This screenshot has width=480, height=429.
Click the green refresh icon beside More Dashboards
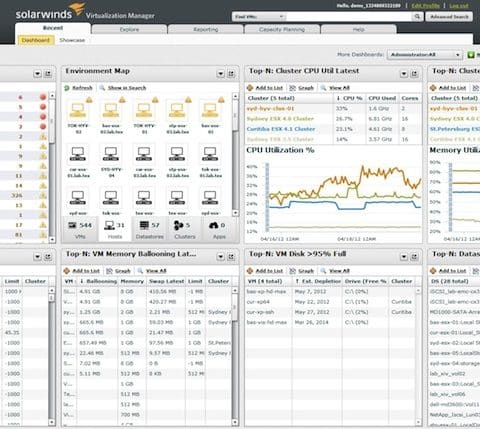[471, 55]
